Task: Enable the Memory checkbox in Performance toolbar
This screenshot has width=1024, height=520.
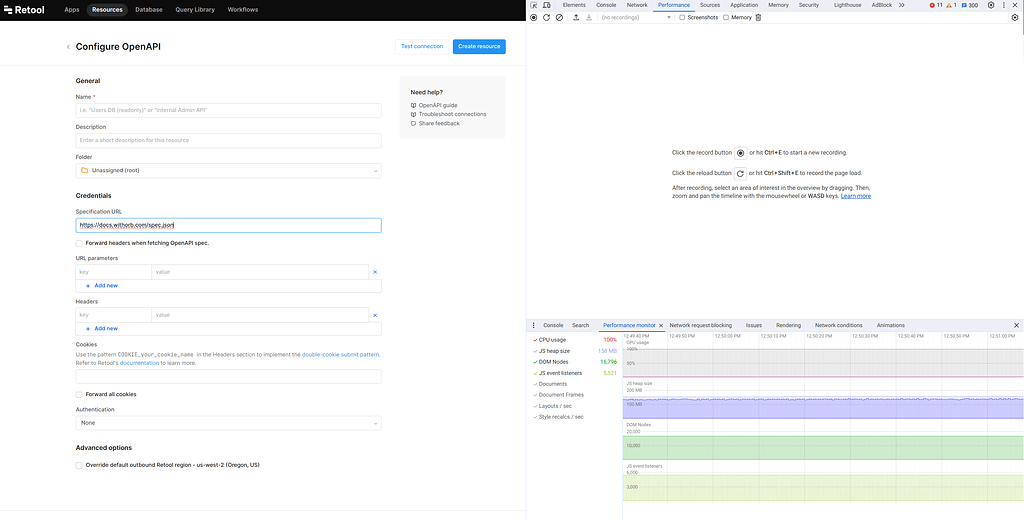Action: pyautogui.click(x=726, y=18)
